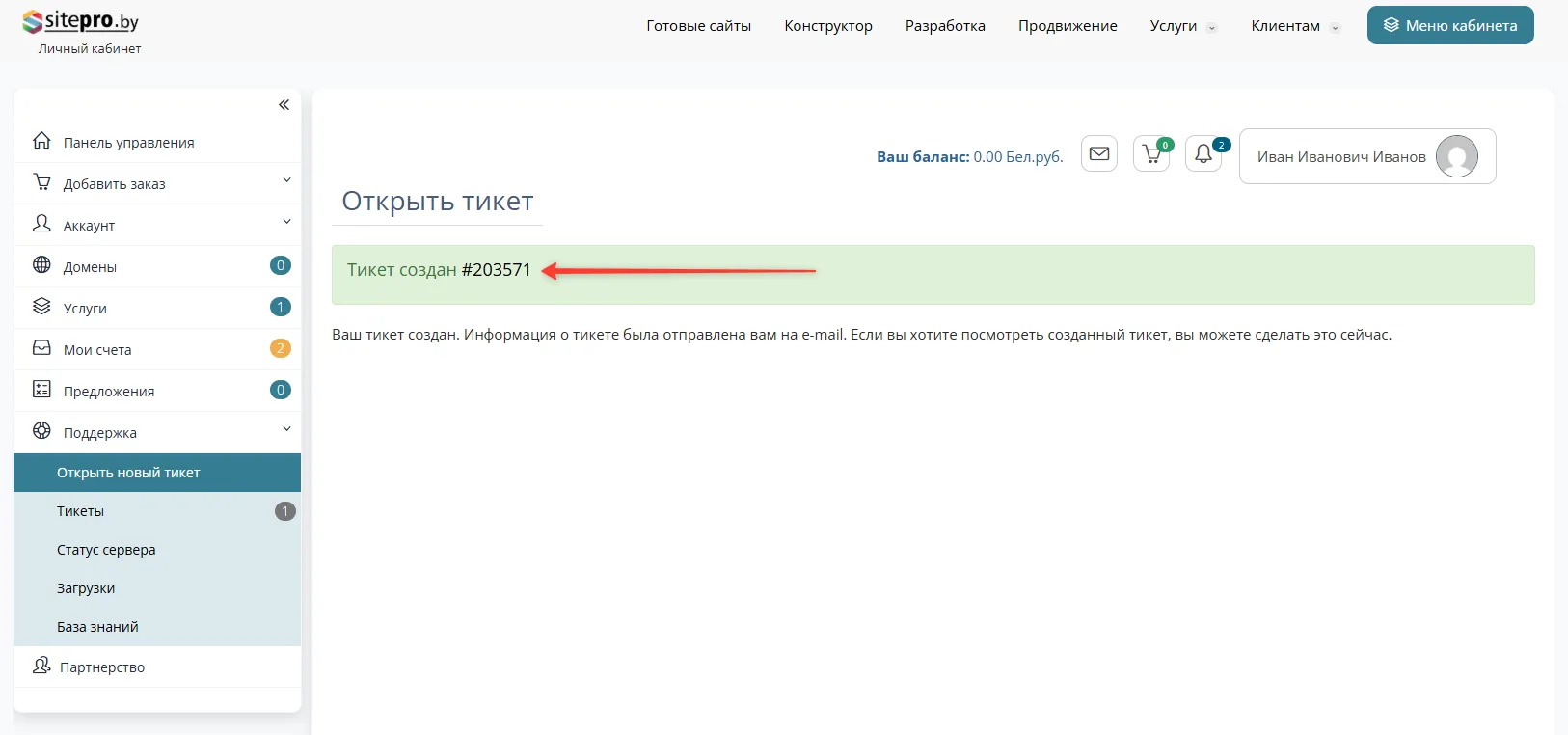Click the user avatar picture
1568x735 pixels.
[x=1456, y=156]
